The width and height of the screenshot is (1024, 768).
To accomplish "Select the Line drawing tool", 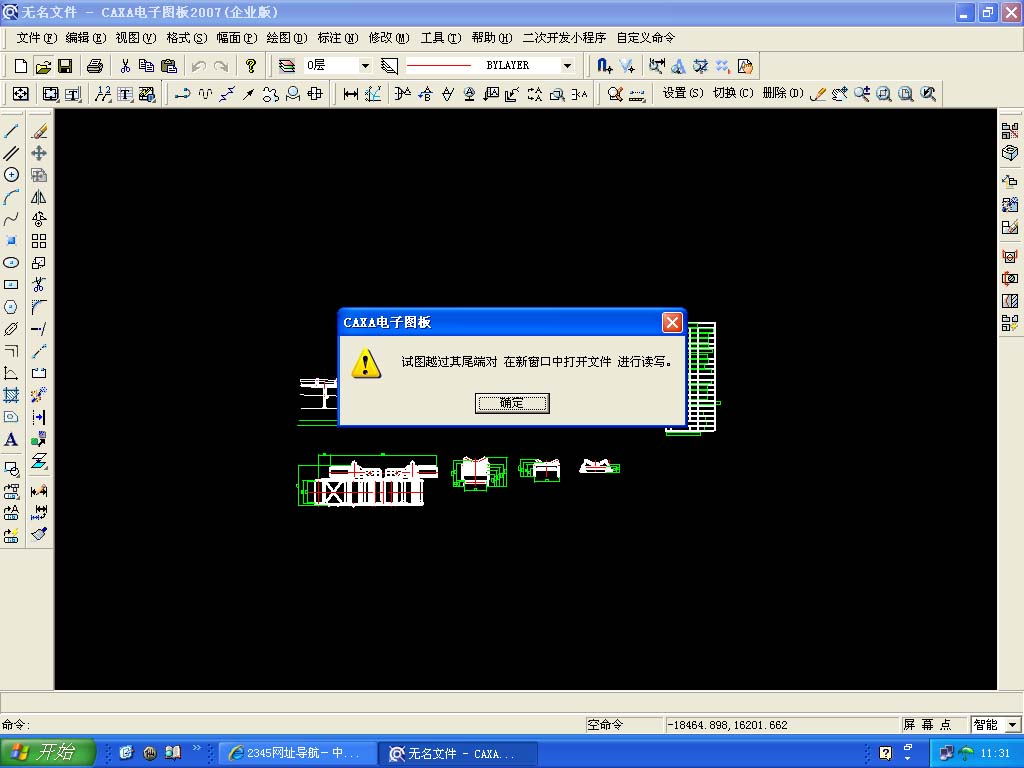I will pyautogui.click(x=11, y=131).
